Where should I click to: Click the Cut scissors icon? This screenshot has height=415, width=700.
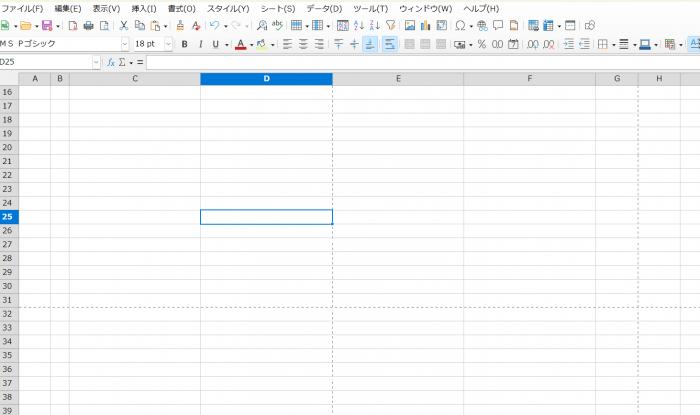click(x=124, y=25)
